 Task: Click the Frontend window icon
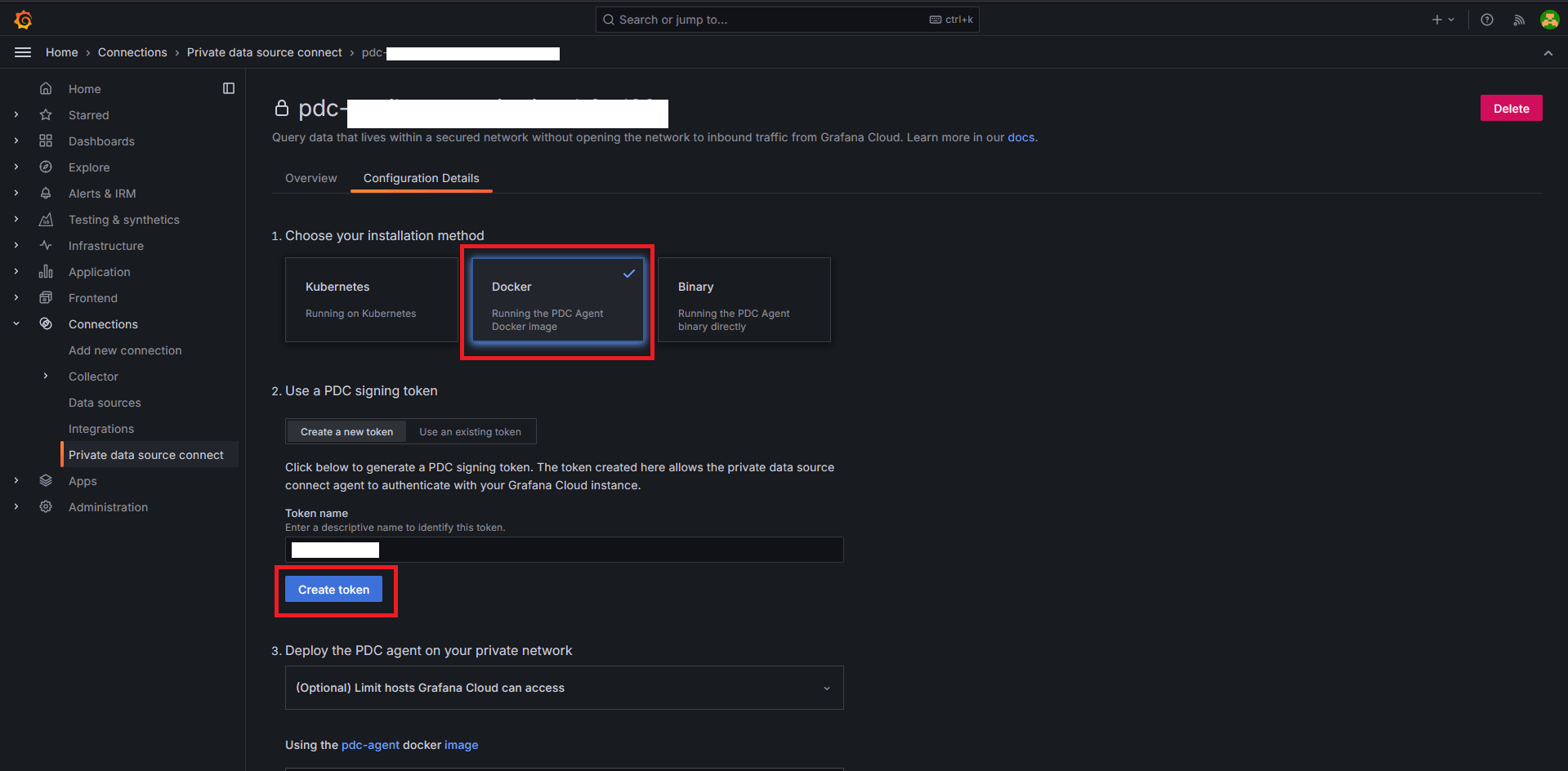pyautogui.click(x=46, y=297)
